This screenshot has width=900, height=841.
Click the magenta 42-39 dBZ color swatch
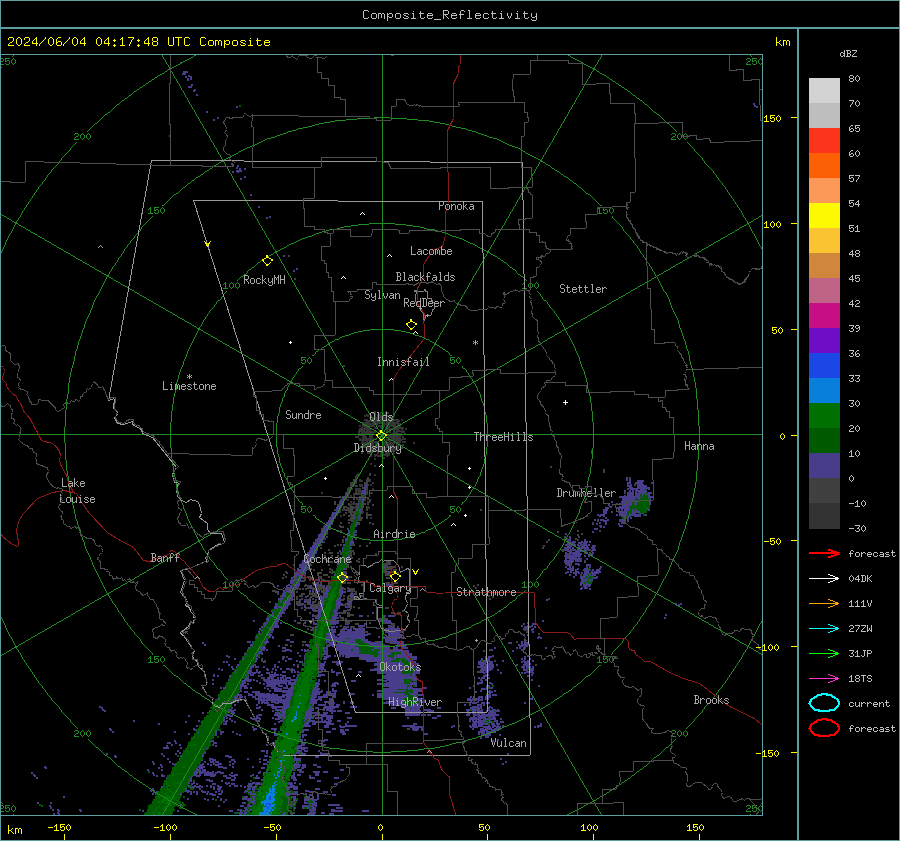point(824,316)
